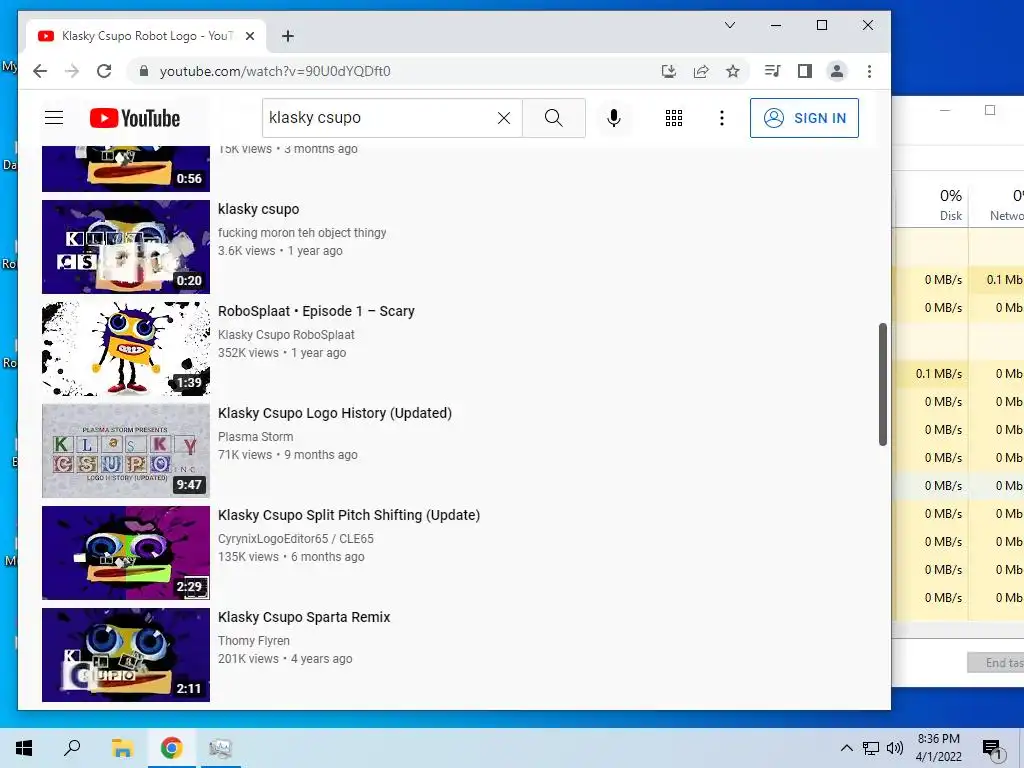Reload the YouTube page
The width and height of the screenshot is (1024, 768).
(104, 71)
